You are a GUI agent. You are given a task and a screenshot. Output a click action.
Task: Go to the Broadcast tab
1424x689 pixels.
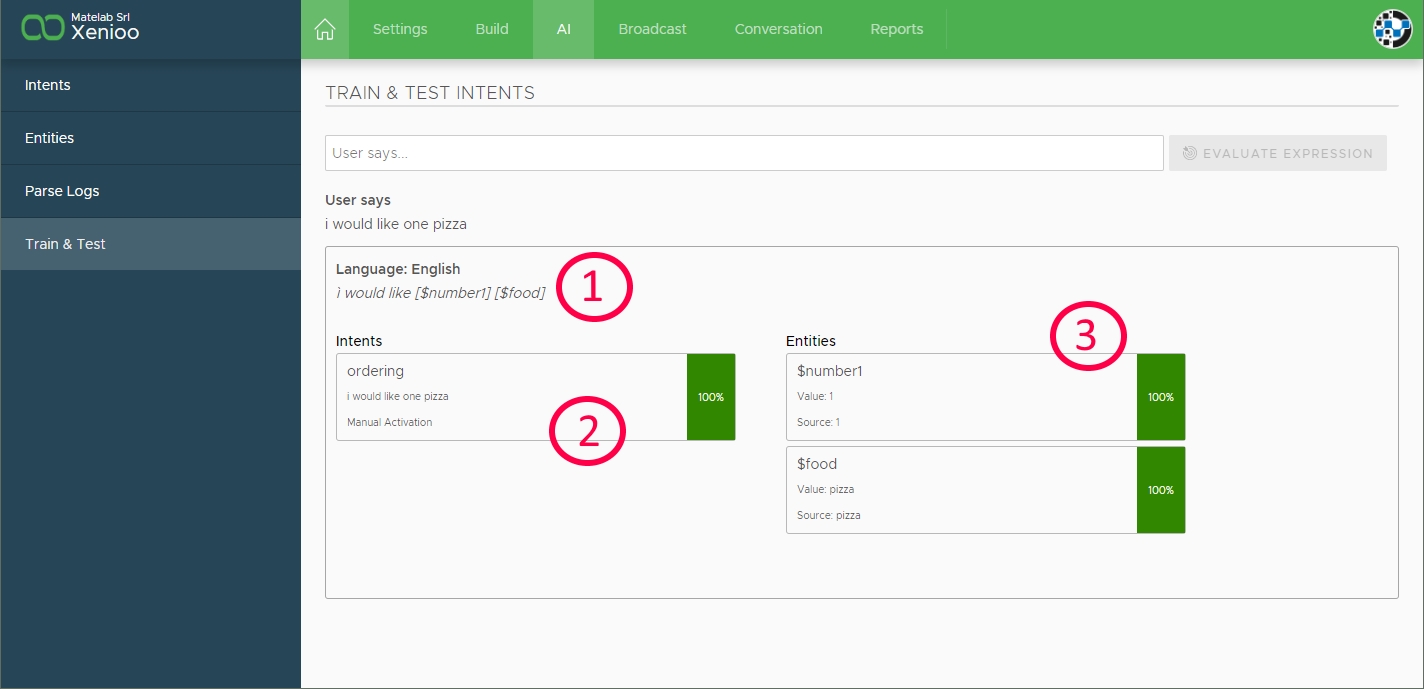(x=652, y=29)
